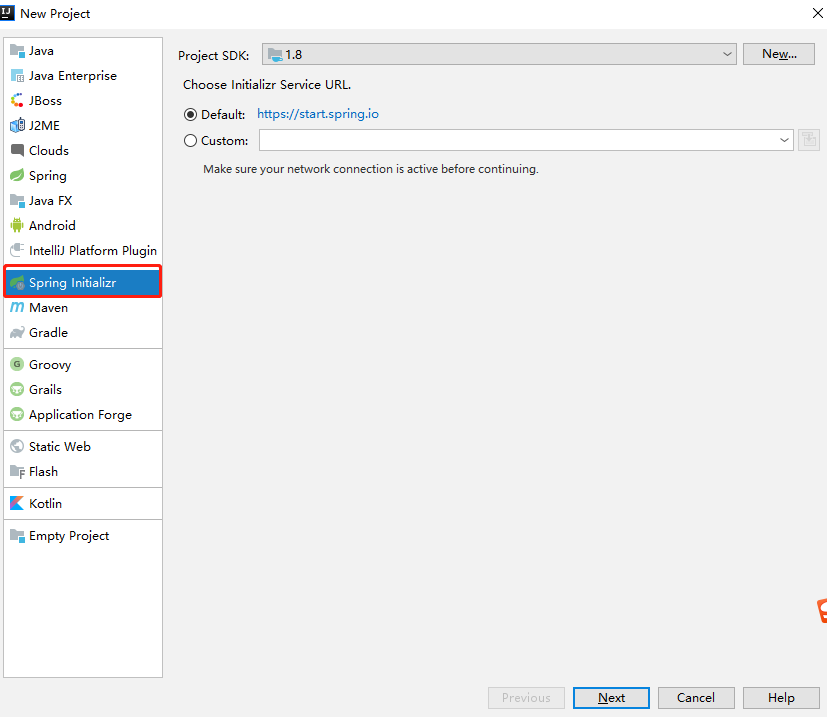827x717 pixels.
Task: Click the Empty Project folder icon
Action: click(17, 536)
